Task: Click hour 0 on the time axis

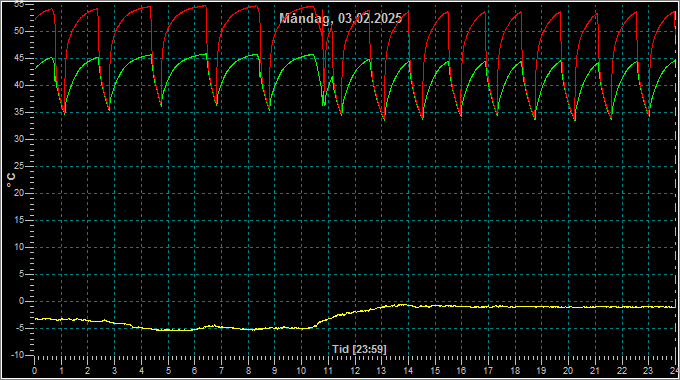Action: pyautogui.click(x=34, y=371)
